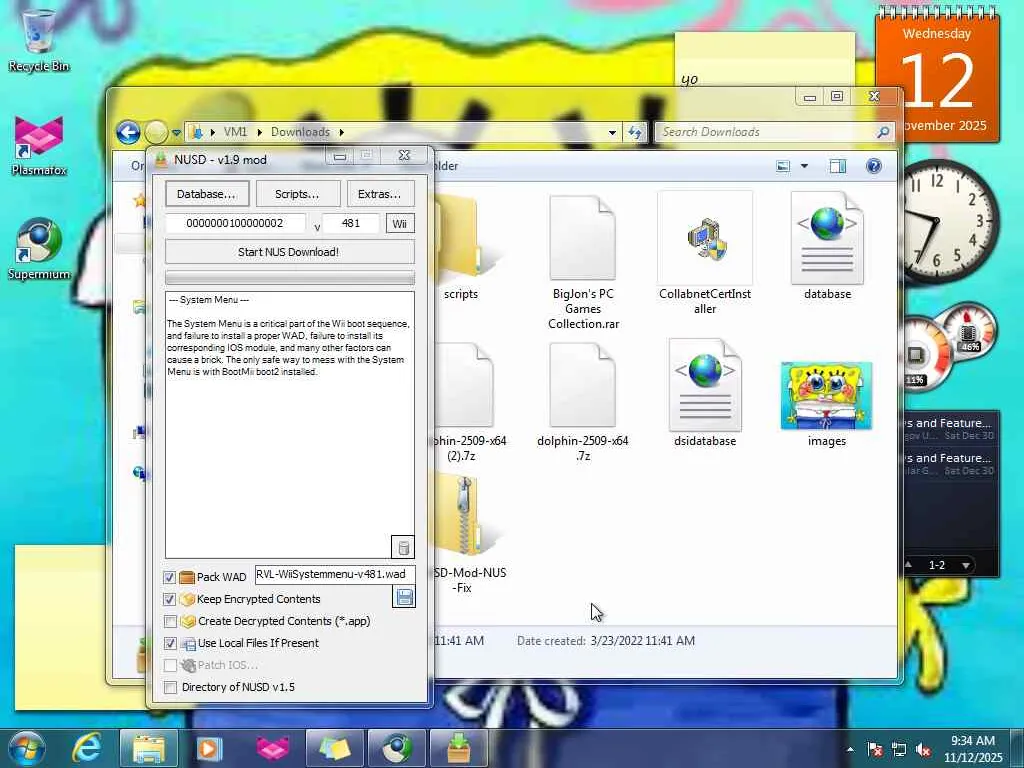Open the Start menu
The image size is (1024, 768).
(27, 748)
